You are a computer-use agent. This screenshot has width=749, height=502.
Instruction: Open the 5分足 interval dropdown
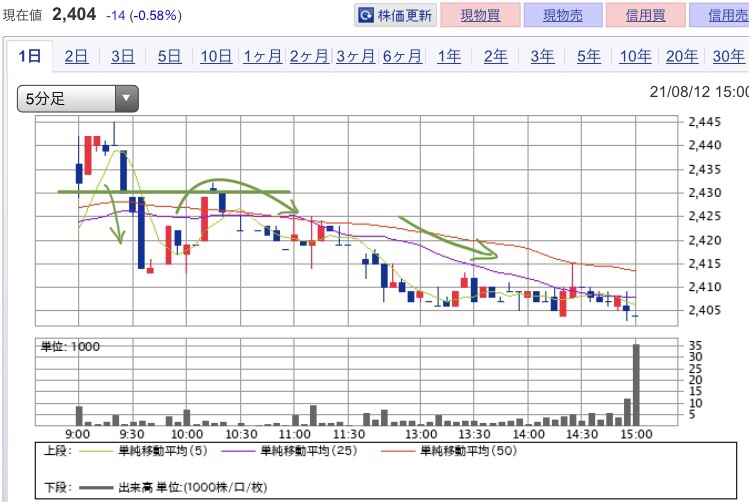(78, 99)
